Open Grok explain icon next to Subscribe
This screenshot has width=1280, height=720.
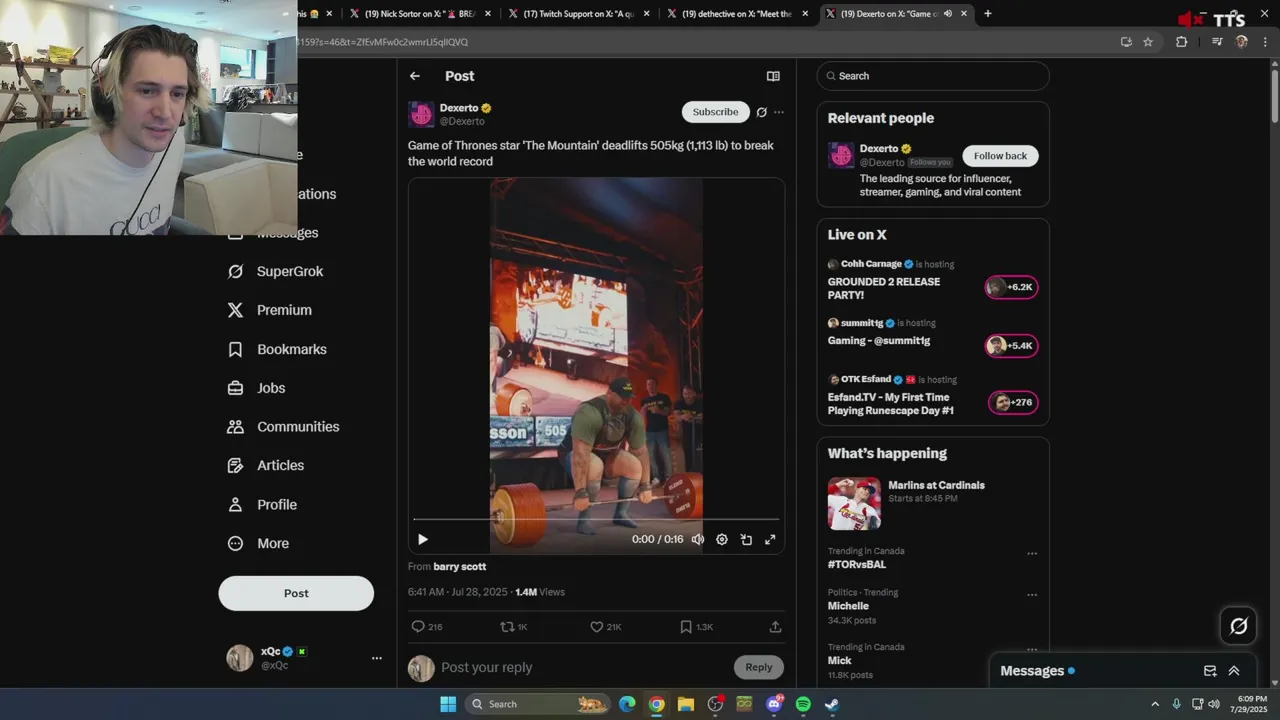coord(761,112)
